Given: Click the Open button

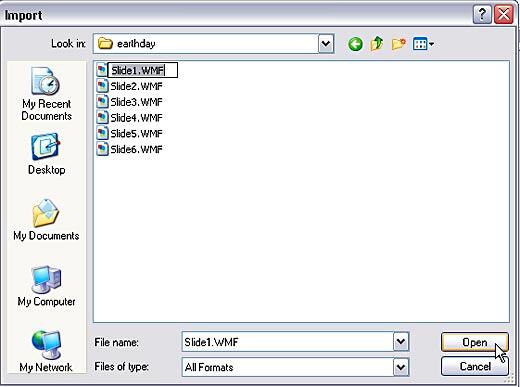Looking at the screenshot, I should [475, 342].
